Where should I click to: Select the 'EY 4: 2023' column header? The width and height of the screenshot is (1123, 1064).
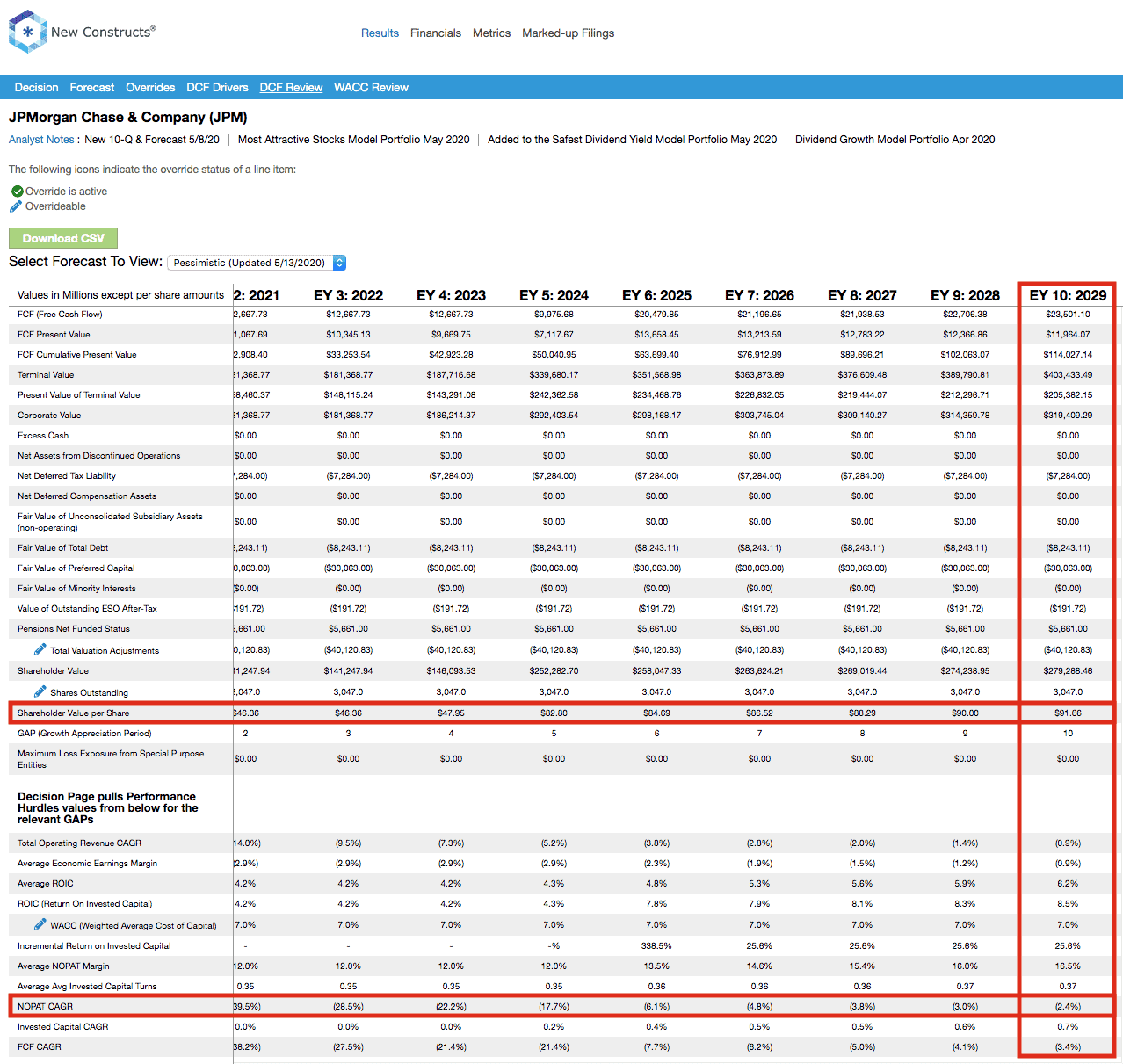click(x=452, y=295)
